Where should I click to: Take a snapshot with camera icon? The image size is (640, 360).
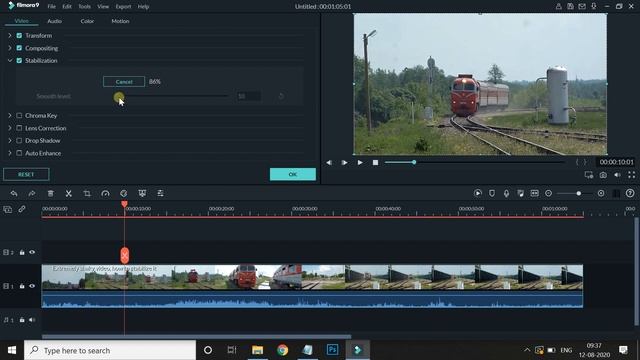coord(603,175)
